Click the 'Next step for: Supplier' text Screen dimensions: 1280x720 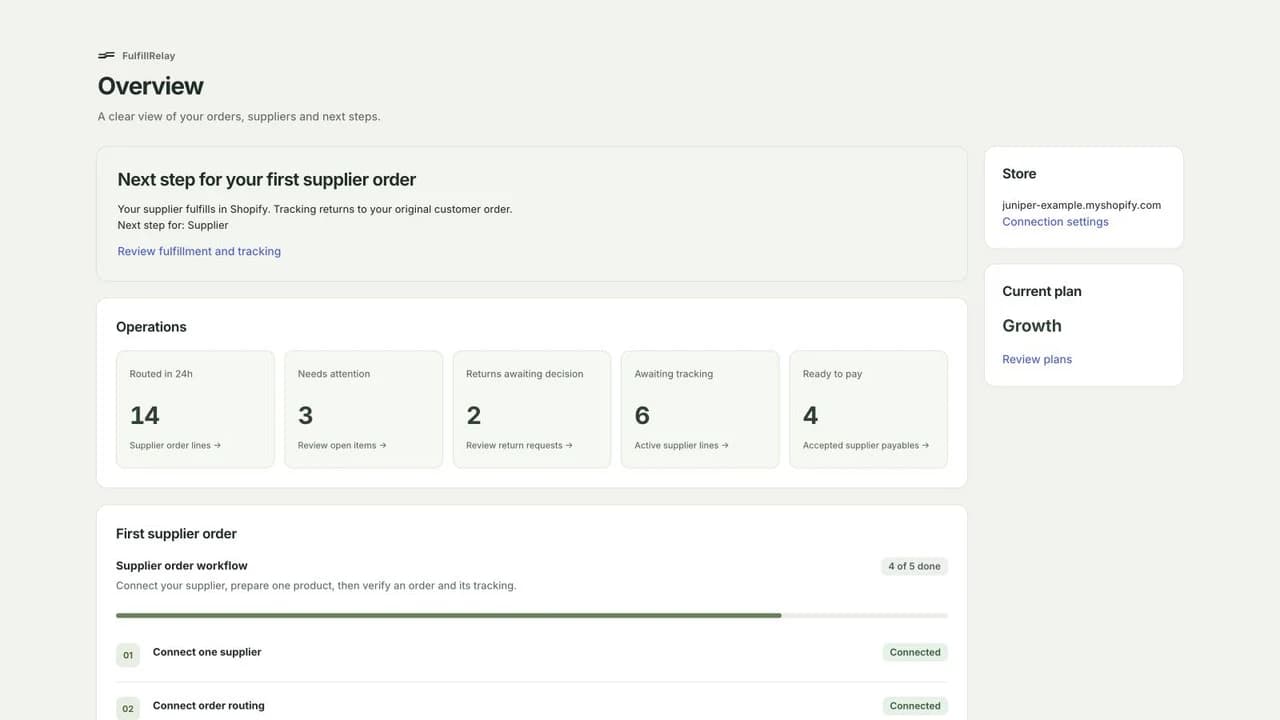click(173, 225)
